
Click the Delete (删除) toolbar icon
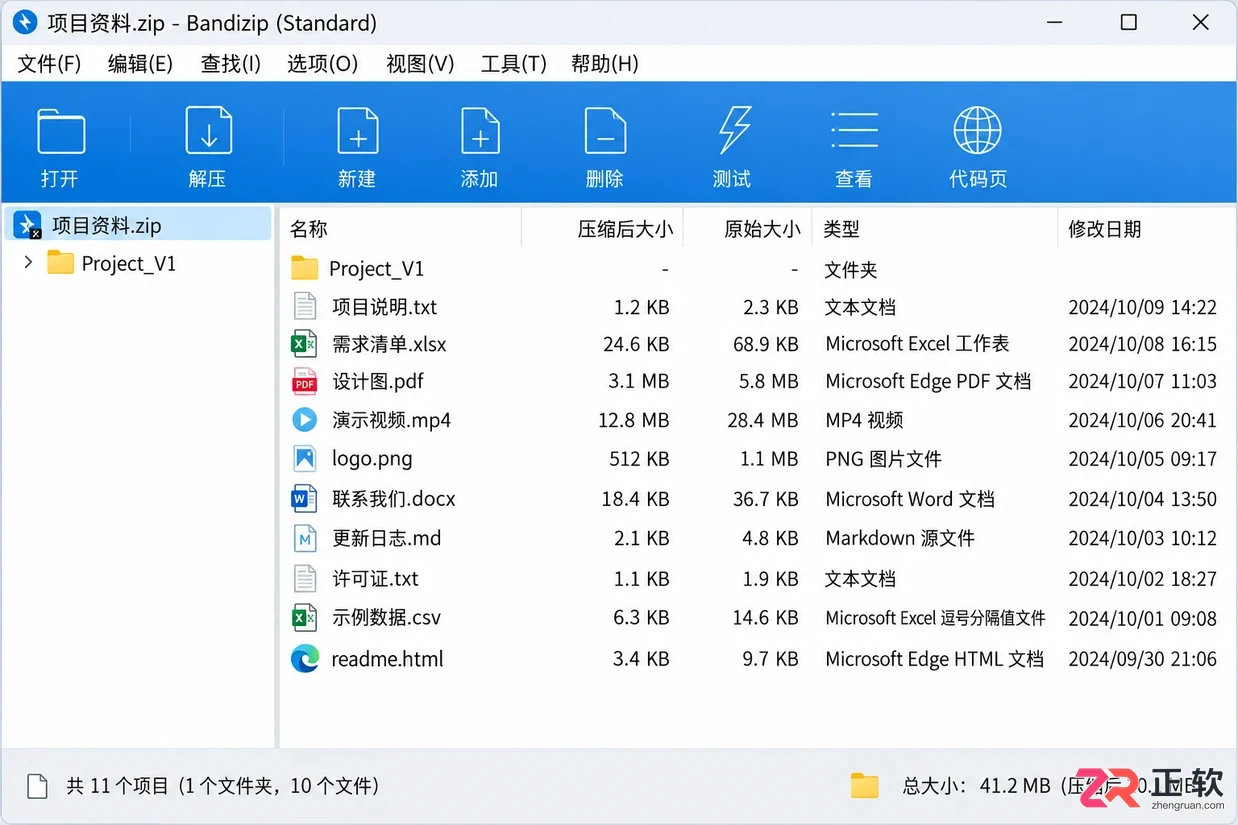(605, 131)
